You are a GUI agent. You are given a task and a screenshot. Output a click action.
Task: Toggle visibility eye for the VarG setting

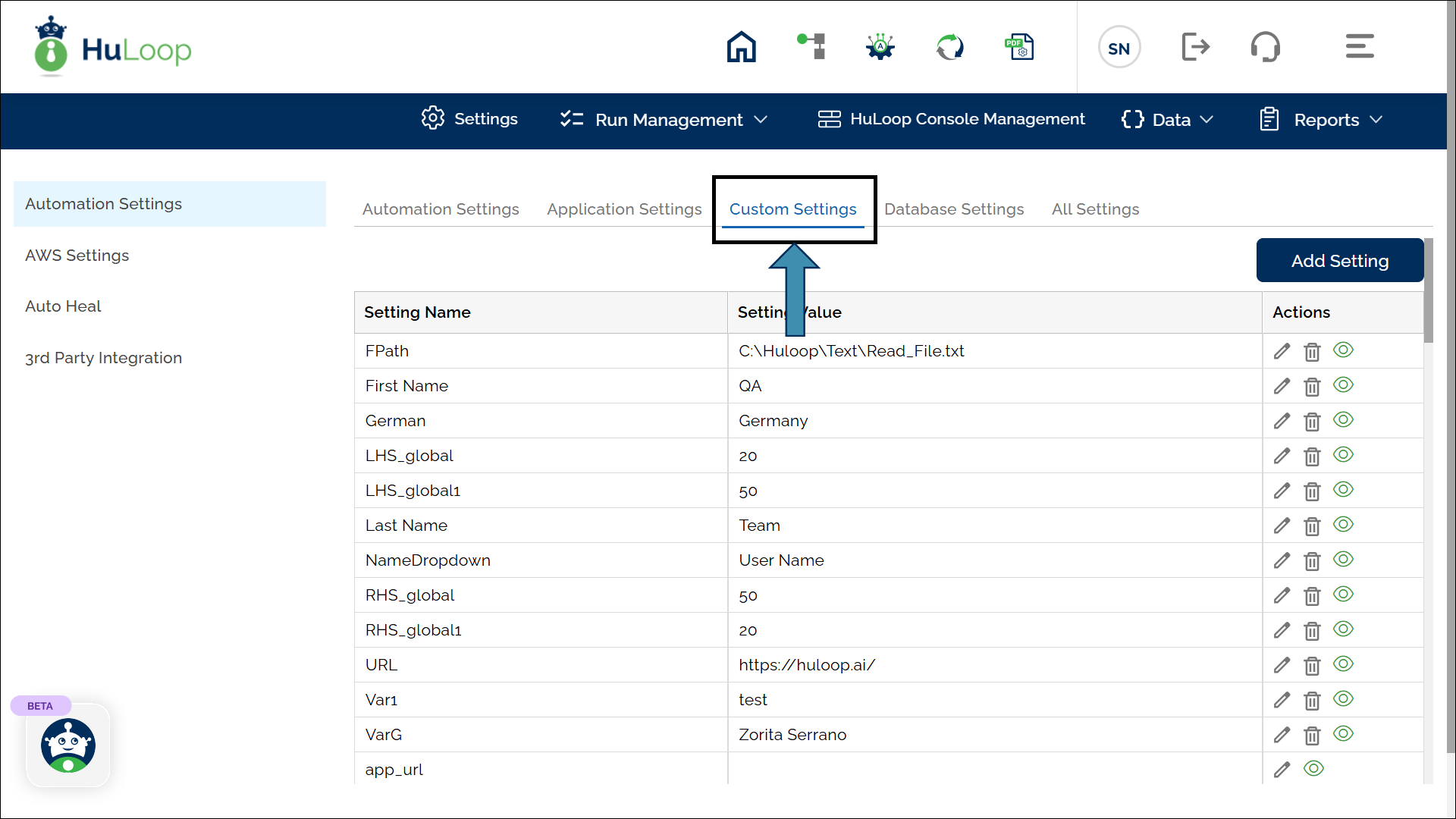click(1343, 734)
